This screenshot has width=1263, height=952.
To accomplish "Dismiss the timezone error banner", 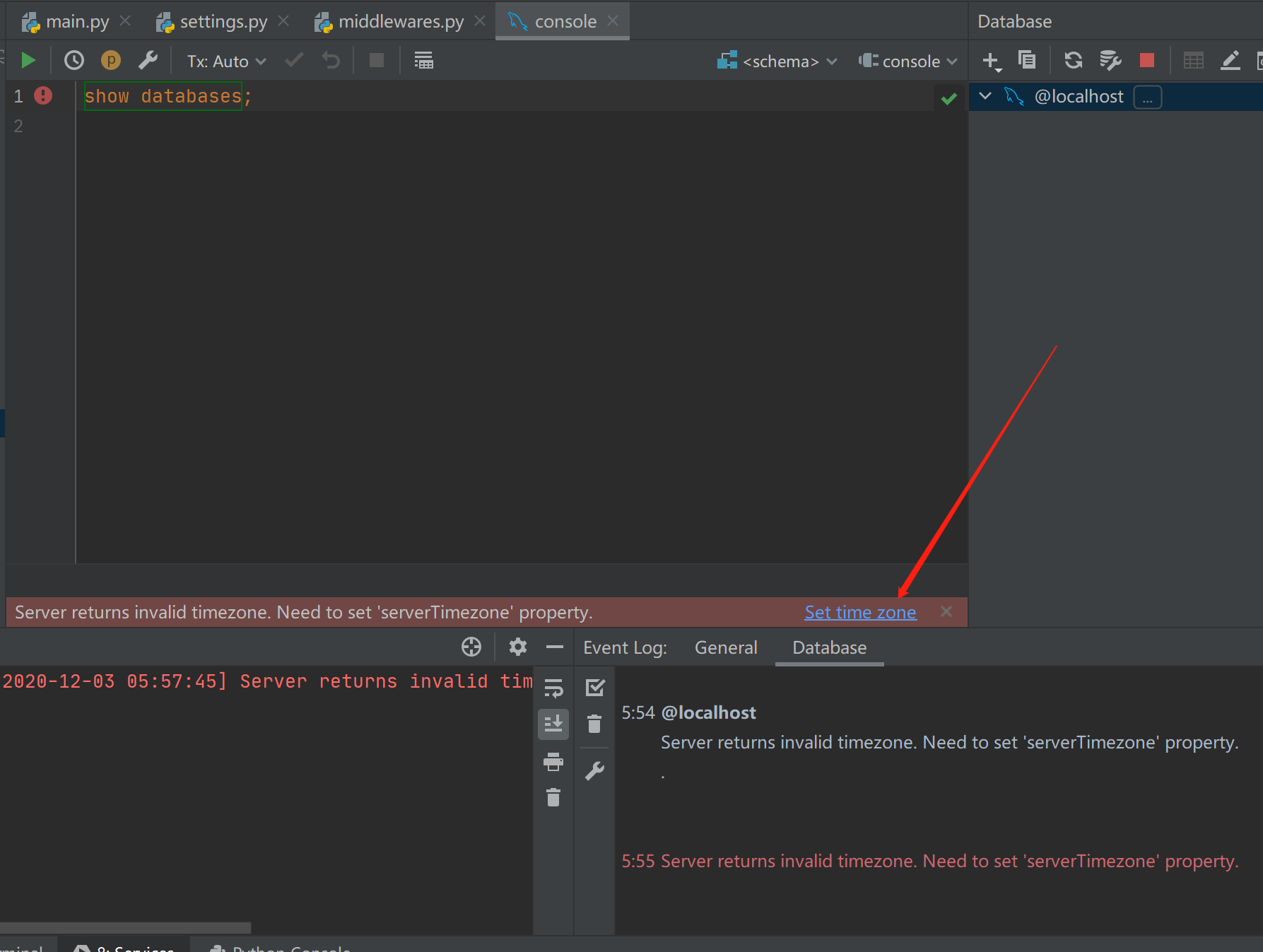I will pyautogui.click(x=946, y=611).
